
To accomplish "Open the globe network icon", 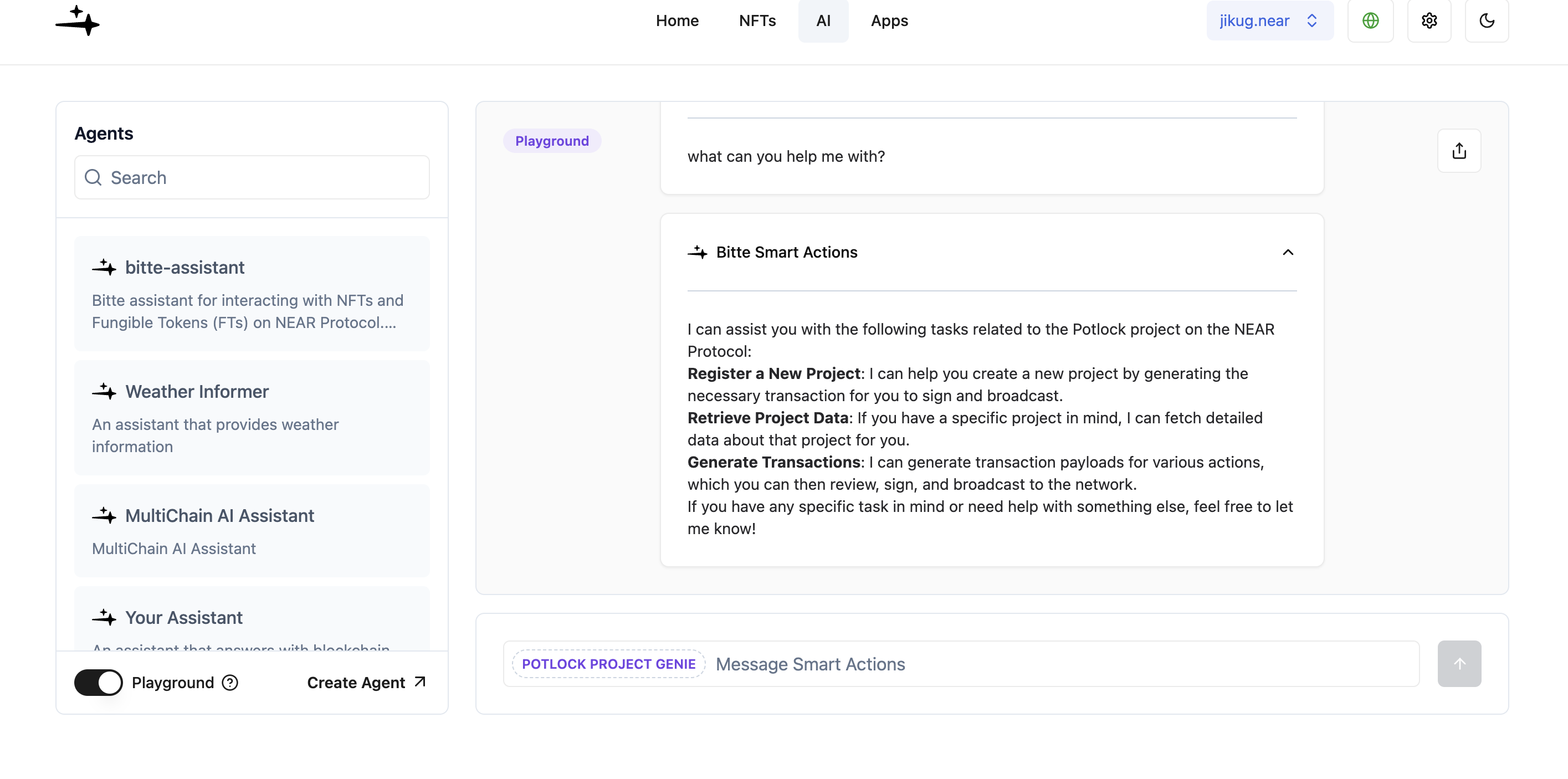I will 1370,20.
